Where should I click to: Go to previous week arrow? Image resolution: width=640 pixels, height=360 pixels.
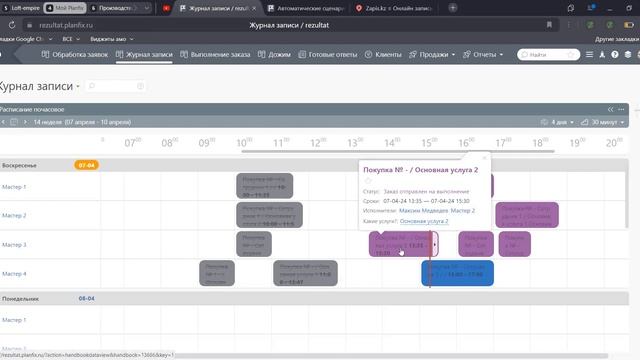3,122
